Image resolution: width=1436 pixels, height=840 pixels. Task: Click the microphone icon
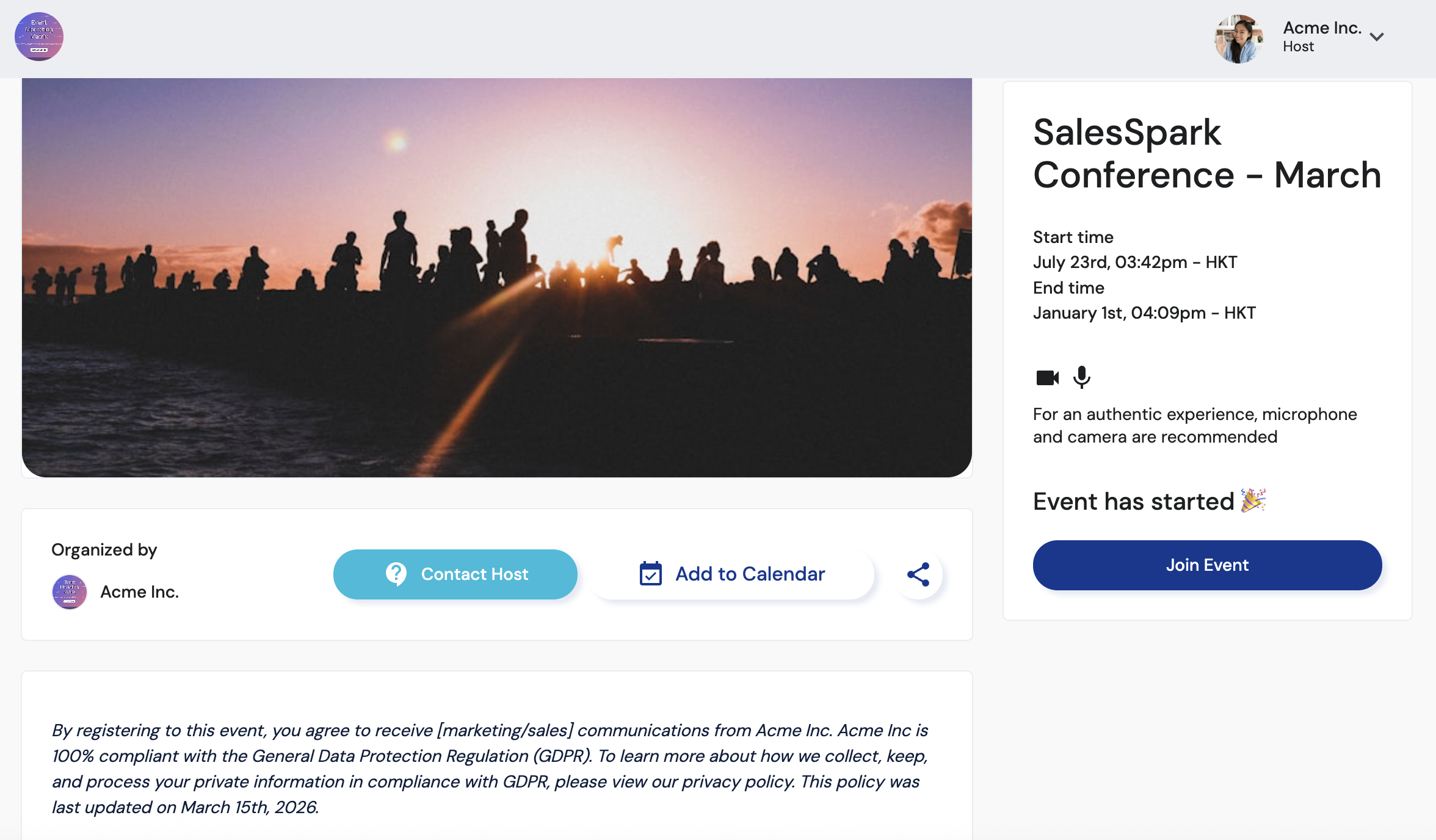(1082, 377)
